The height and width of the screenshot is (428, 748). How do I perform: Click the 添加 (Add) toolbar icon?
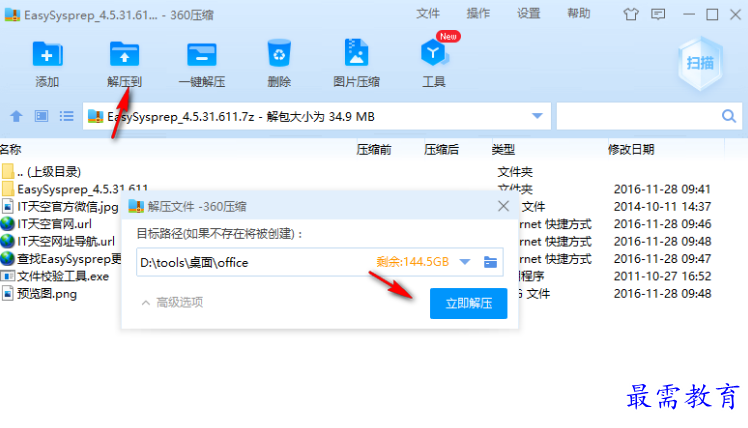[47, 54]
